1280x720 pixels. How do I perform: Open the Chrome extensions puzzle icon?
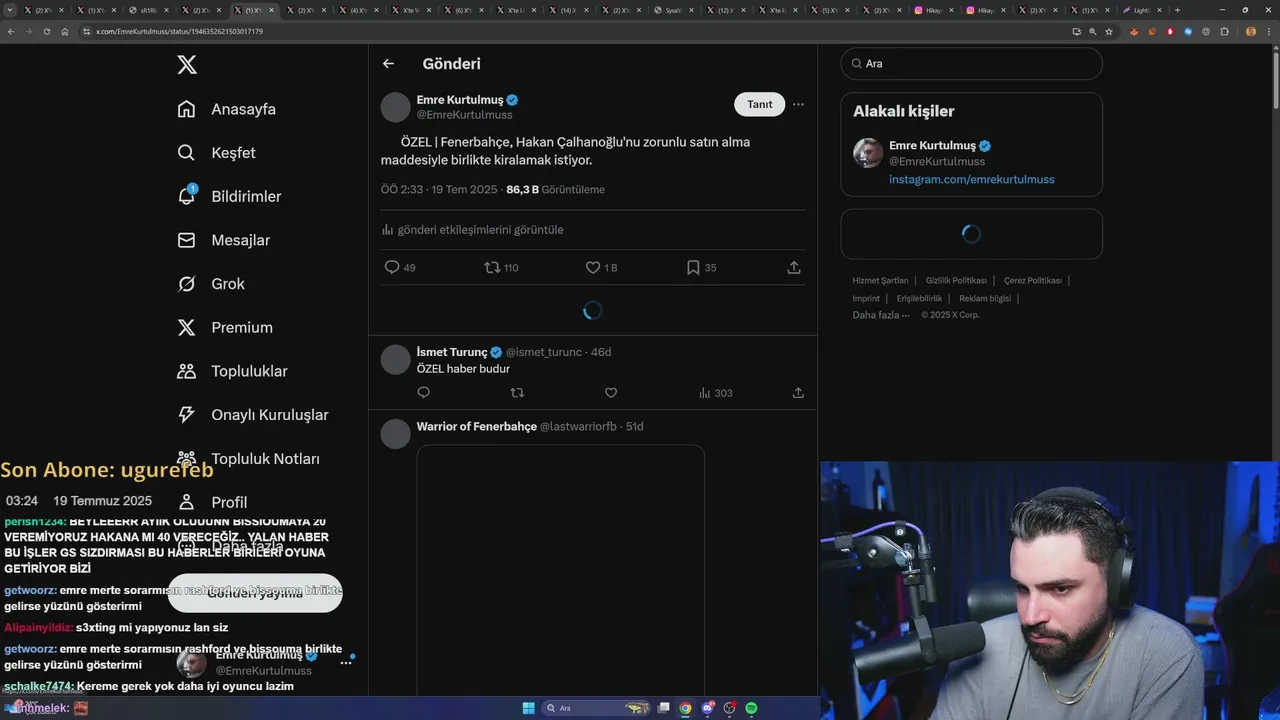point(1224,31)
